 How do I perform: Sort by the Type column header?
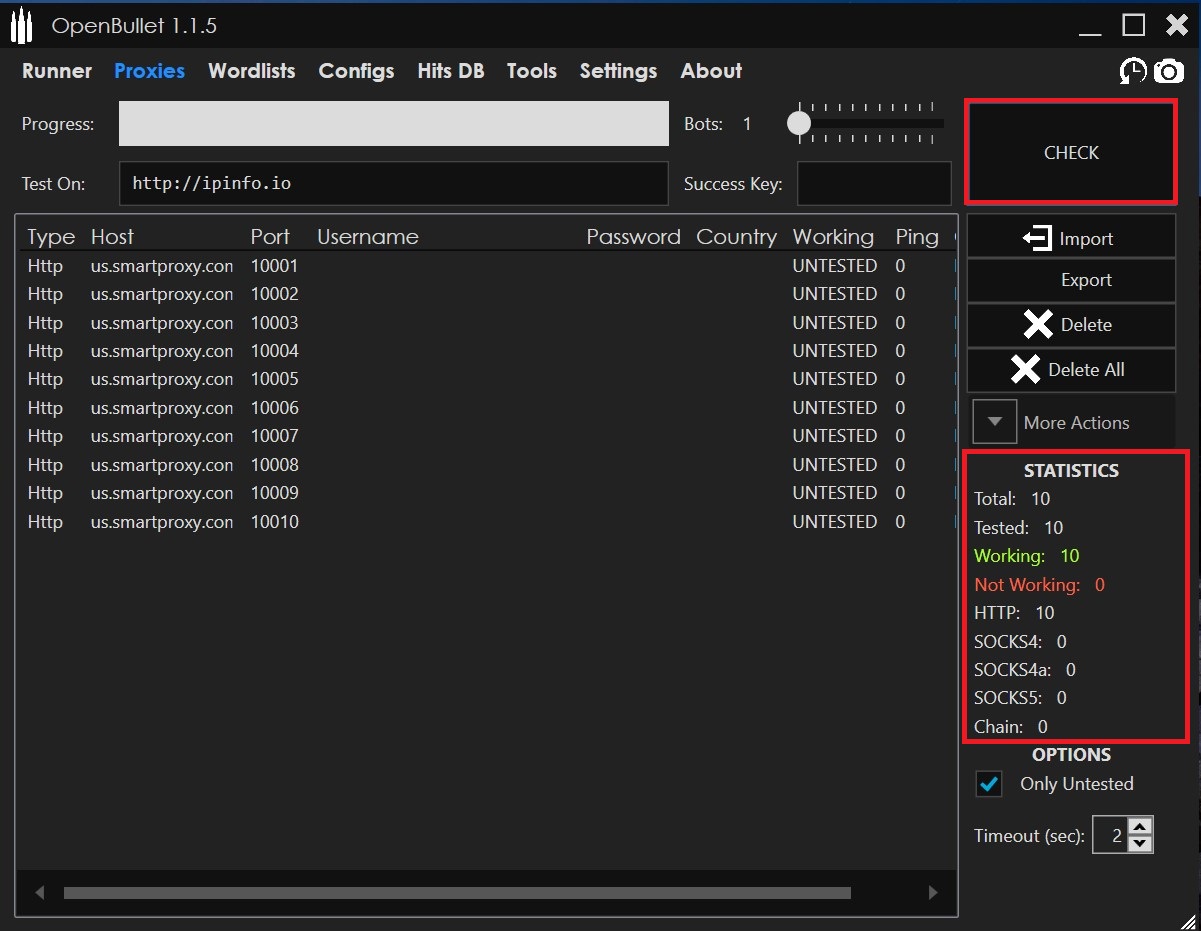[51, 237]
